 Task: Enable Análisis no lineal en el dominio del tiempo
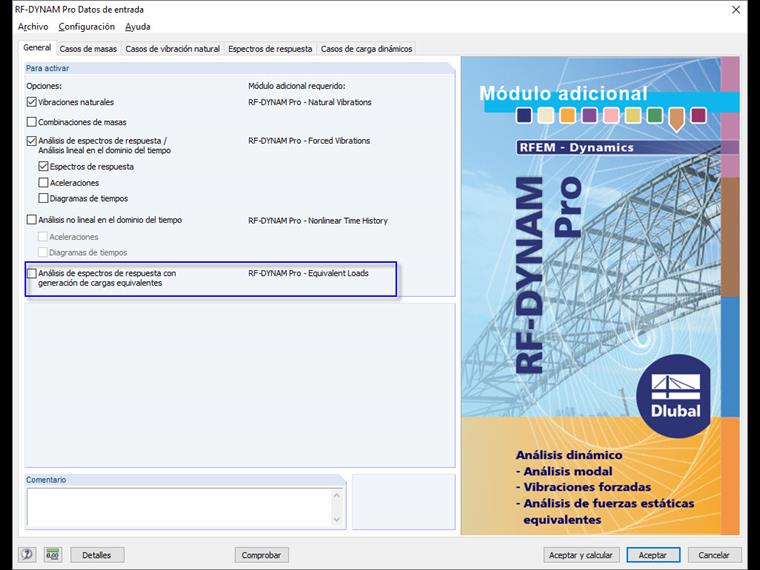(x=32, y=220)
